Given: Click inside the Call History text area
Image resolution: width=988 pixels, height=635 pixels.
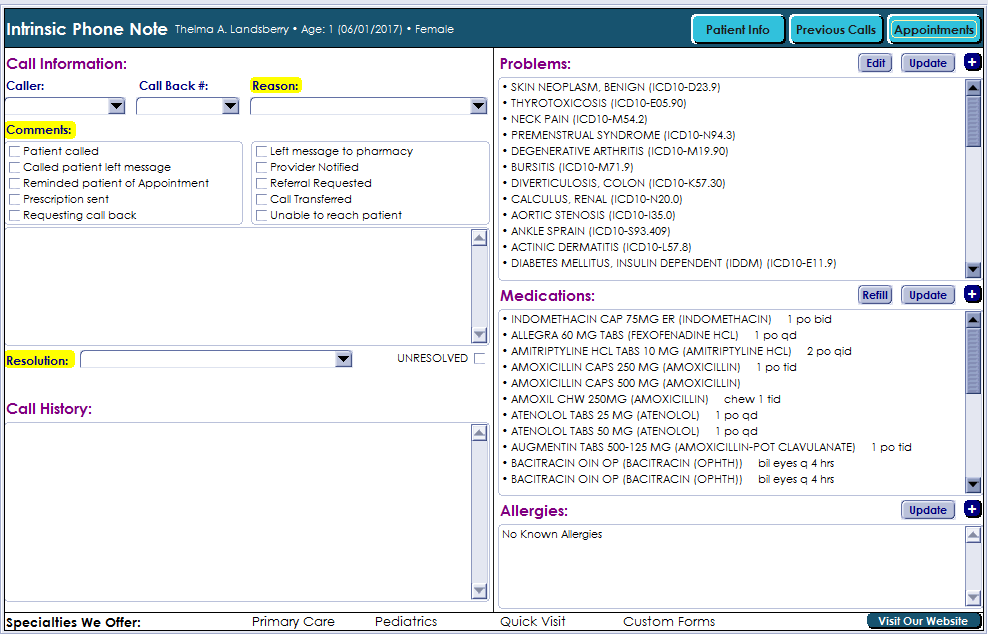Looking at the screenshot, I should [238, 510].
